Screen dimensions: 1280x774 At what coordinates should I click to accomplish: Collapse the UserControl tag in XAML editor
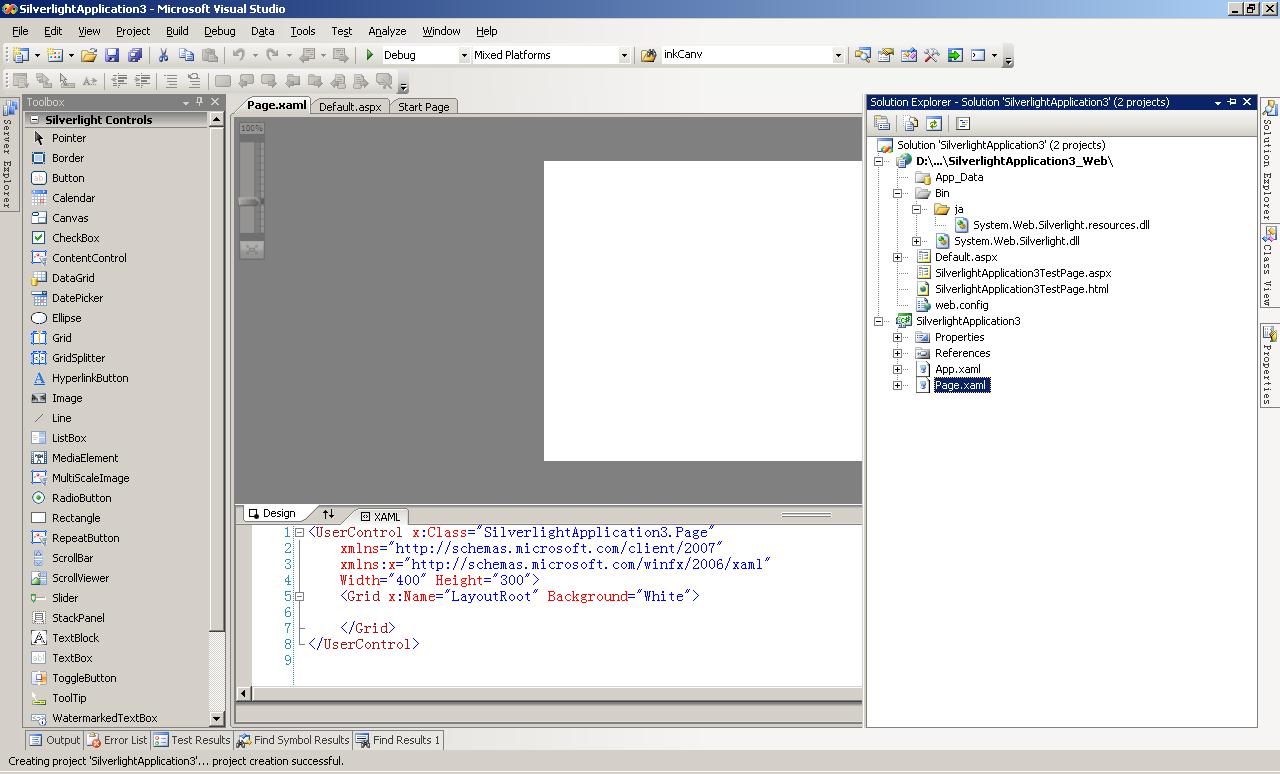(299, 533)
